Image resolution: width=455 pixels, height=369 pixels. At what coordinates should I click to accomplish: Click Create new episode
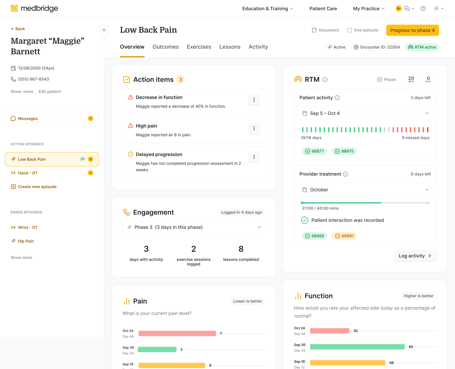pyautogui.click(x=34, y=187)
